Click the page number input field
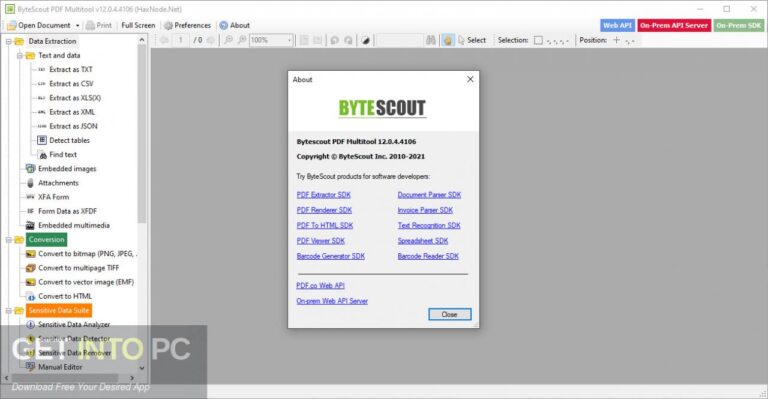768x399 pixels. tap(181, 41)
